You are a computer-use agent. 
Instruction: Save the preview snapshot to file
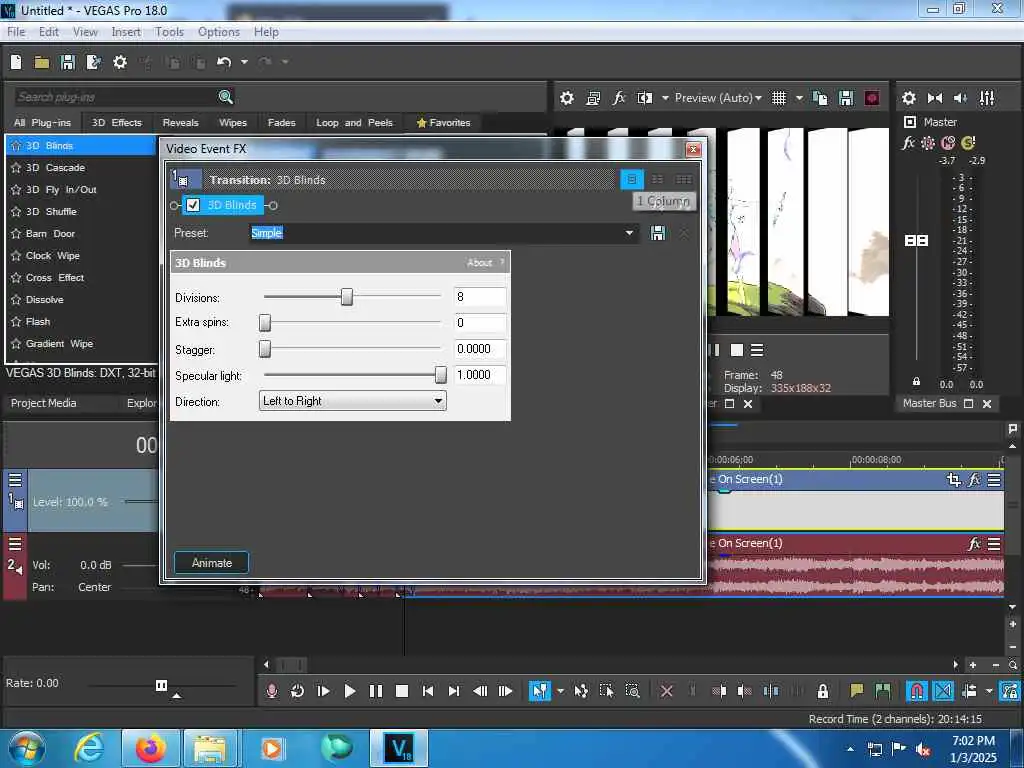point(846,98)
